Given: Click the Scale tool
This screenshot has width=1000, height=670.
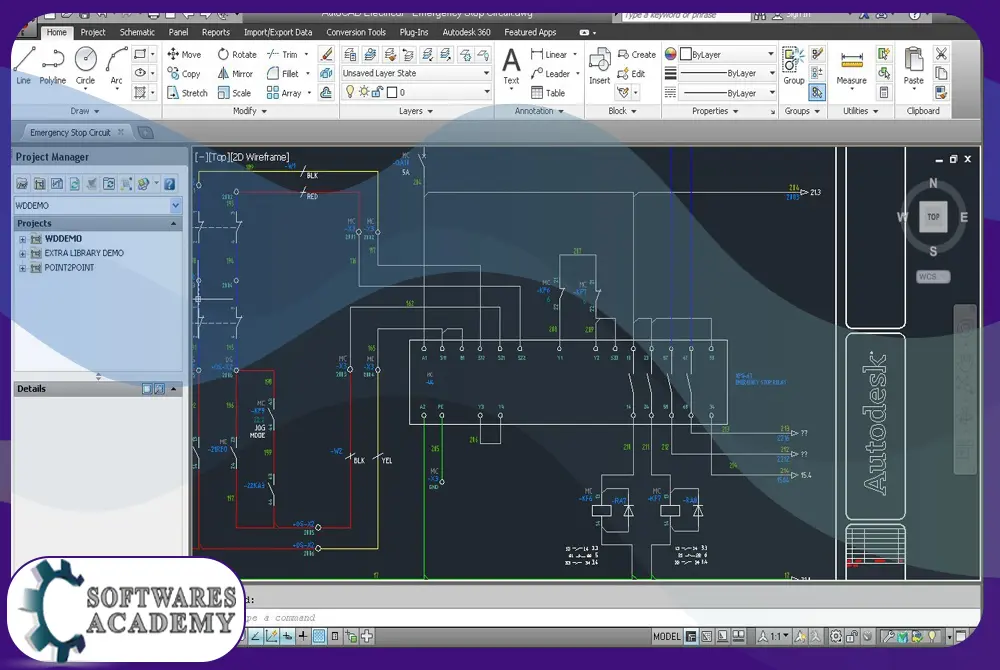Looking at the screenshot, I should click(x=234, y=93).
